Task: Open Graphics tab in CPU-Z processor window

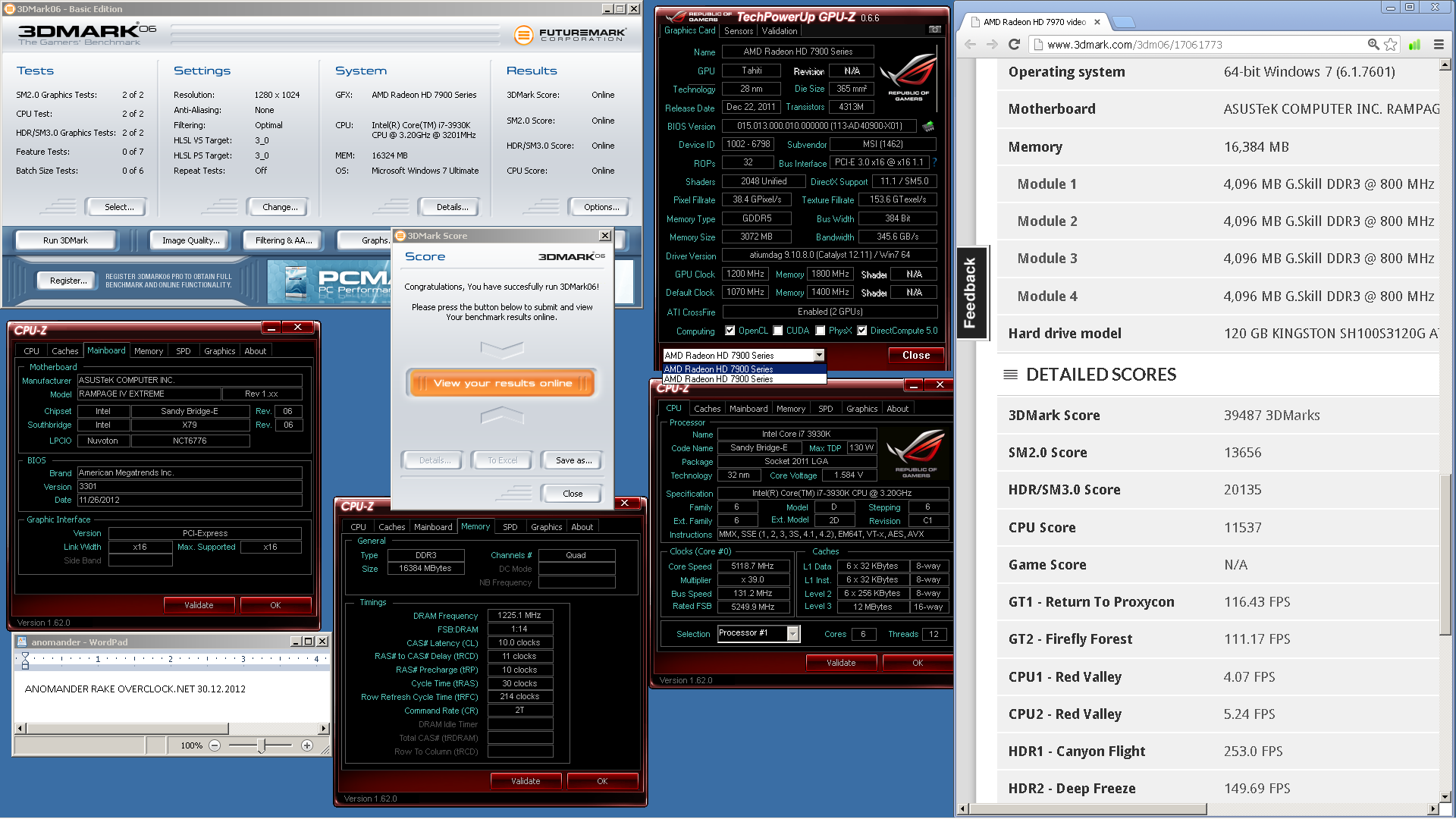Action: click(861, 409)
